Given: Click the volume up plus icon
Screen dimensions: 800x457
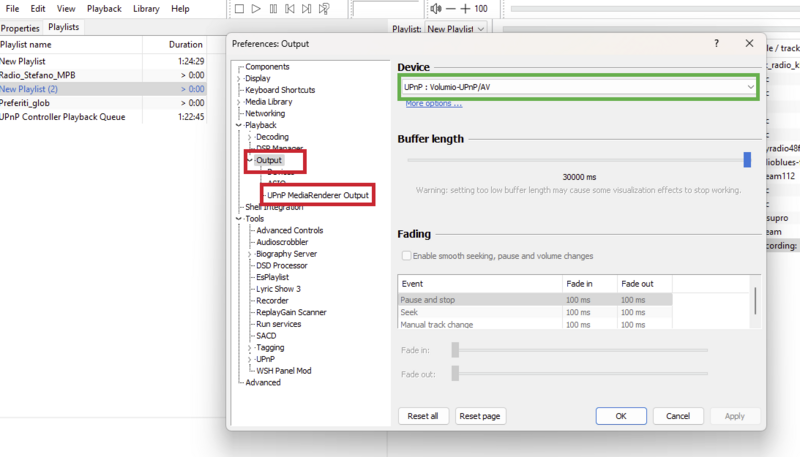Looking at the screenshot, I should point(465,9).
